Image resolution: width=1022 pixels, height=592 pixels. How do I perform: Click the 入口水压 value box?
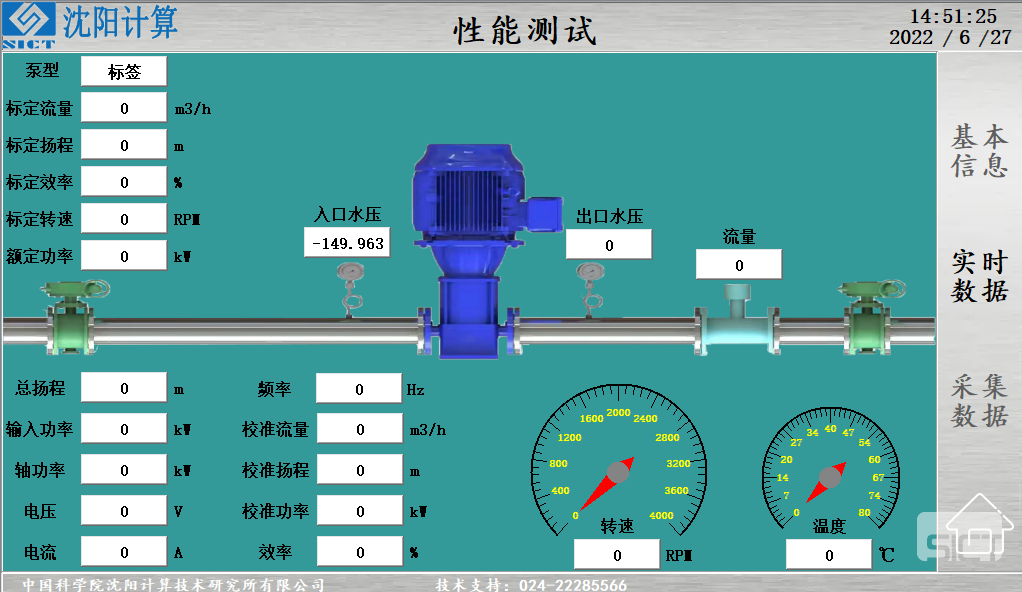(x=347, y=243)
